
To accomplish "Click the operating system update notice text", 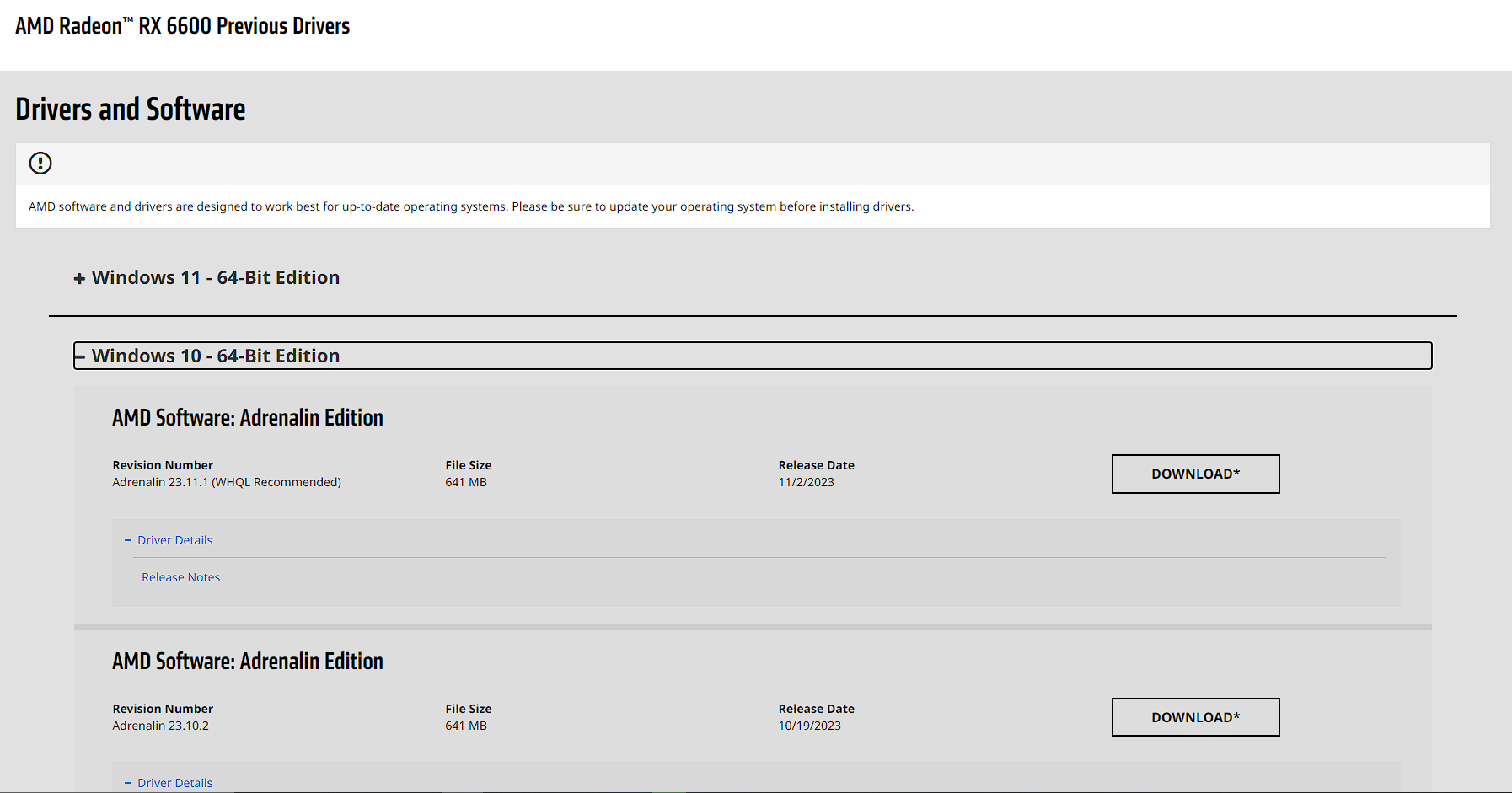I will tap(471, 206).
